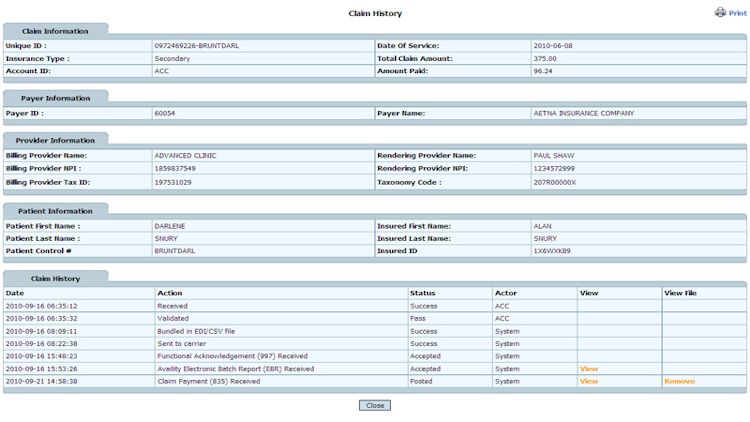Click Total Claim Amount value 375.00

coord(545,58)
